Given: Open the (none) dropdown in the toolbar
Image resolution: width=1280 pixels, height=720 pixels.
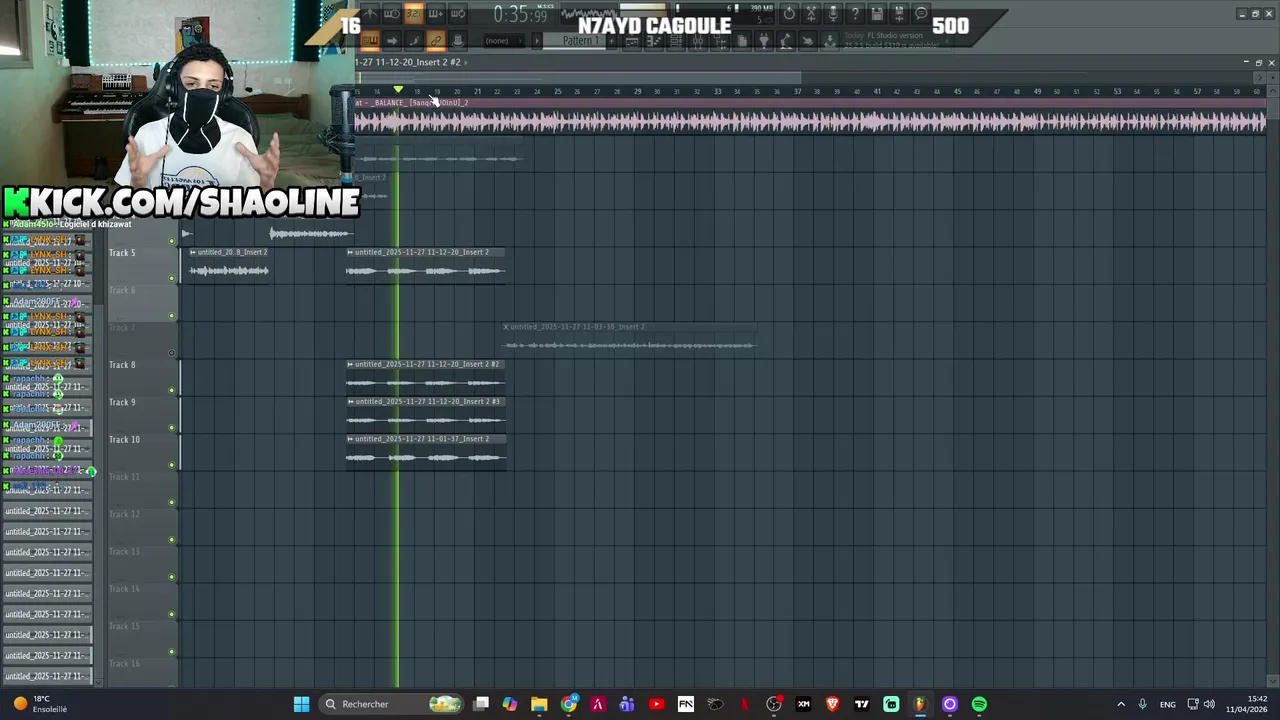Looking at the screenshot, I should (x=503, y=41).
